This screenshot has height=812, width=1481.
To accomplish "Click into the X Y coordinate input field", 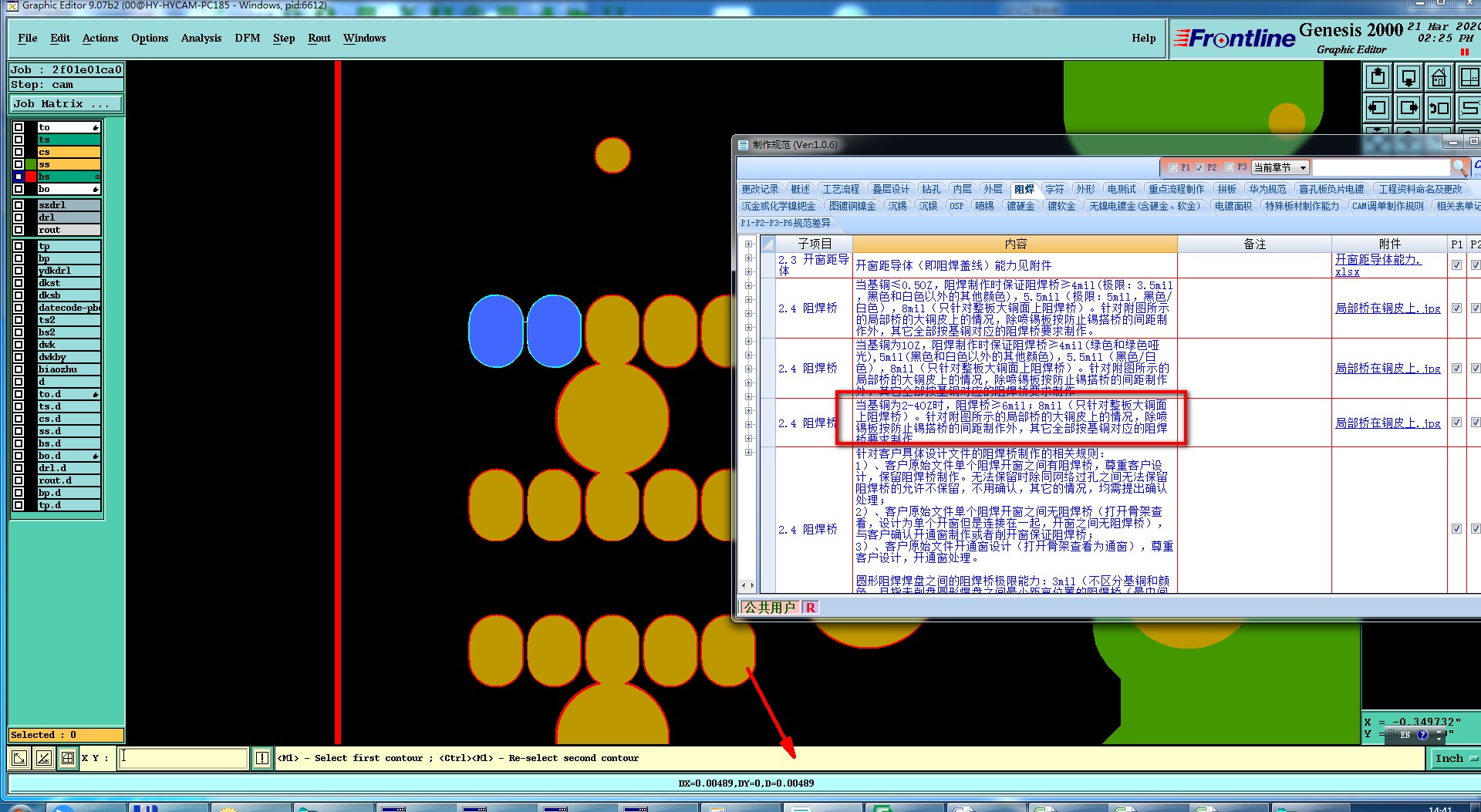I will pyautogui.click(x=183, y=758).
